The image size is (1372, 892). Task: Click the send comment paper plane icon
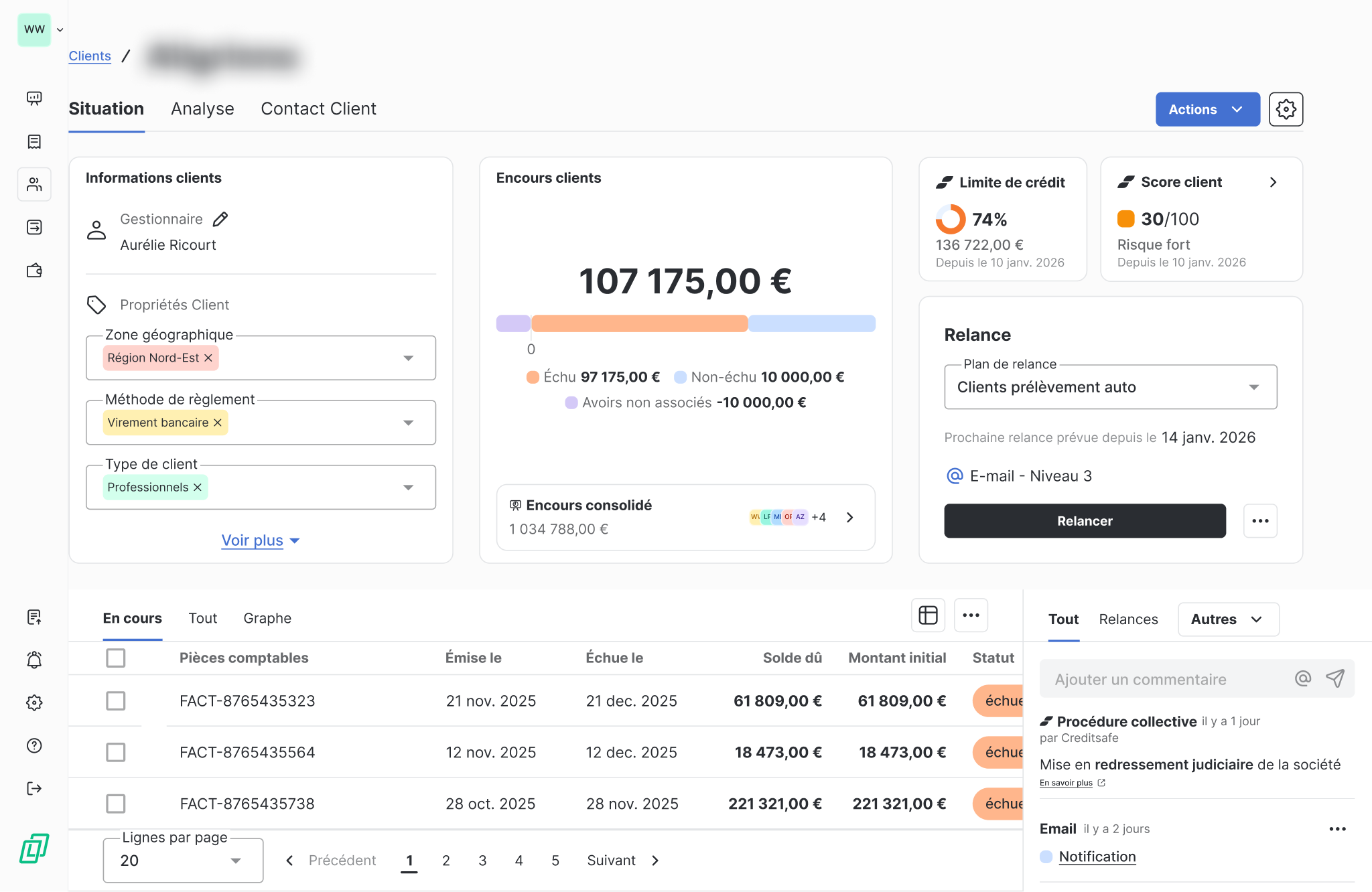tap(1334, 679)
